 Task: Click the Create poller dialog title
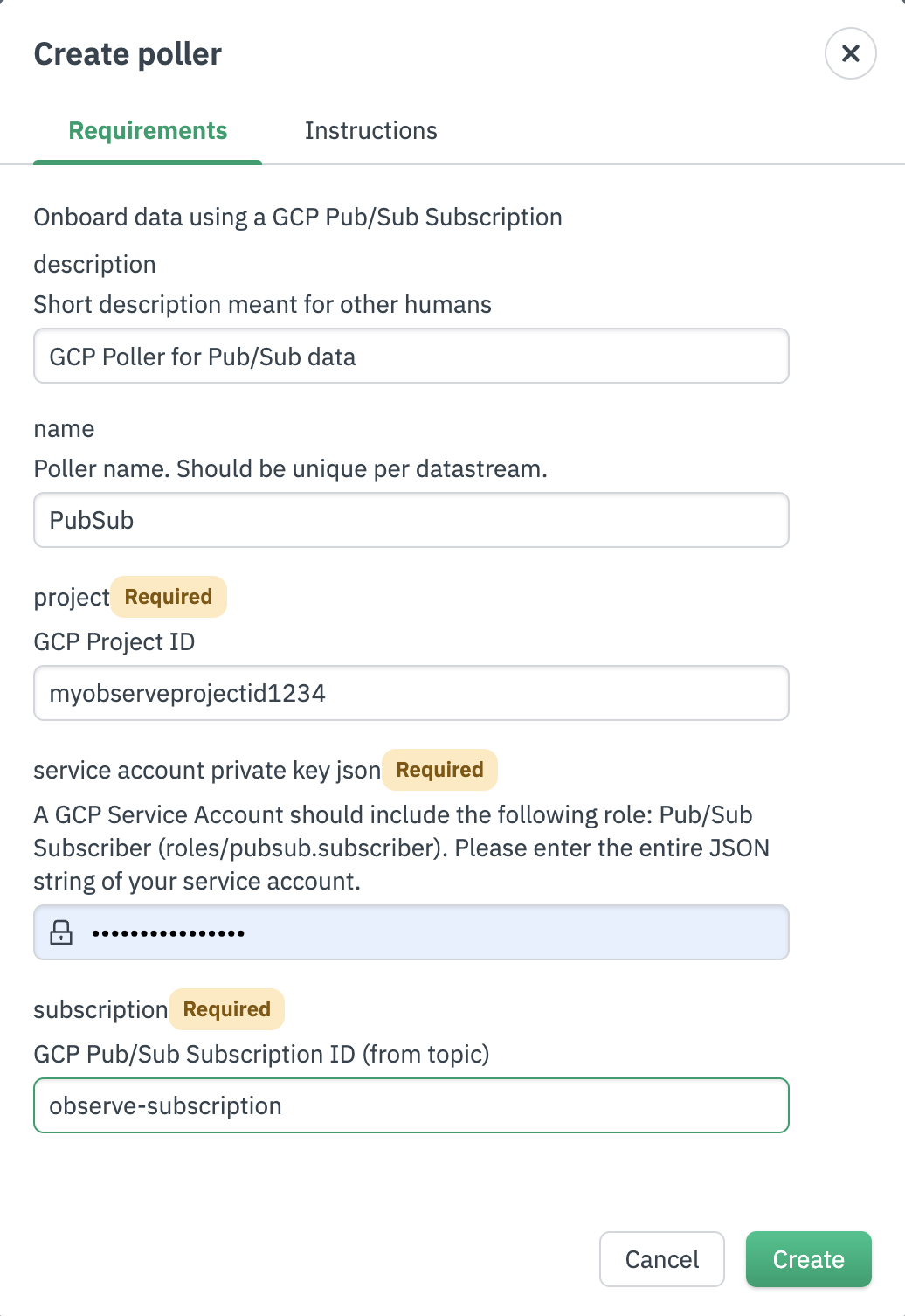click(128, 54)
